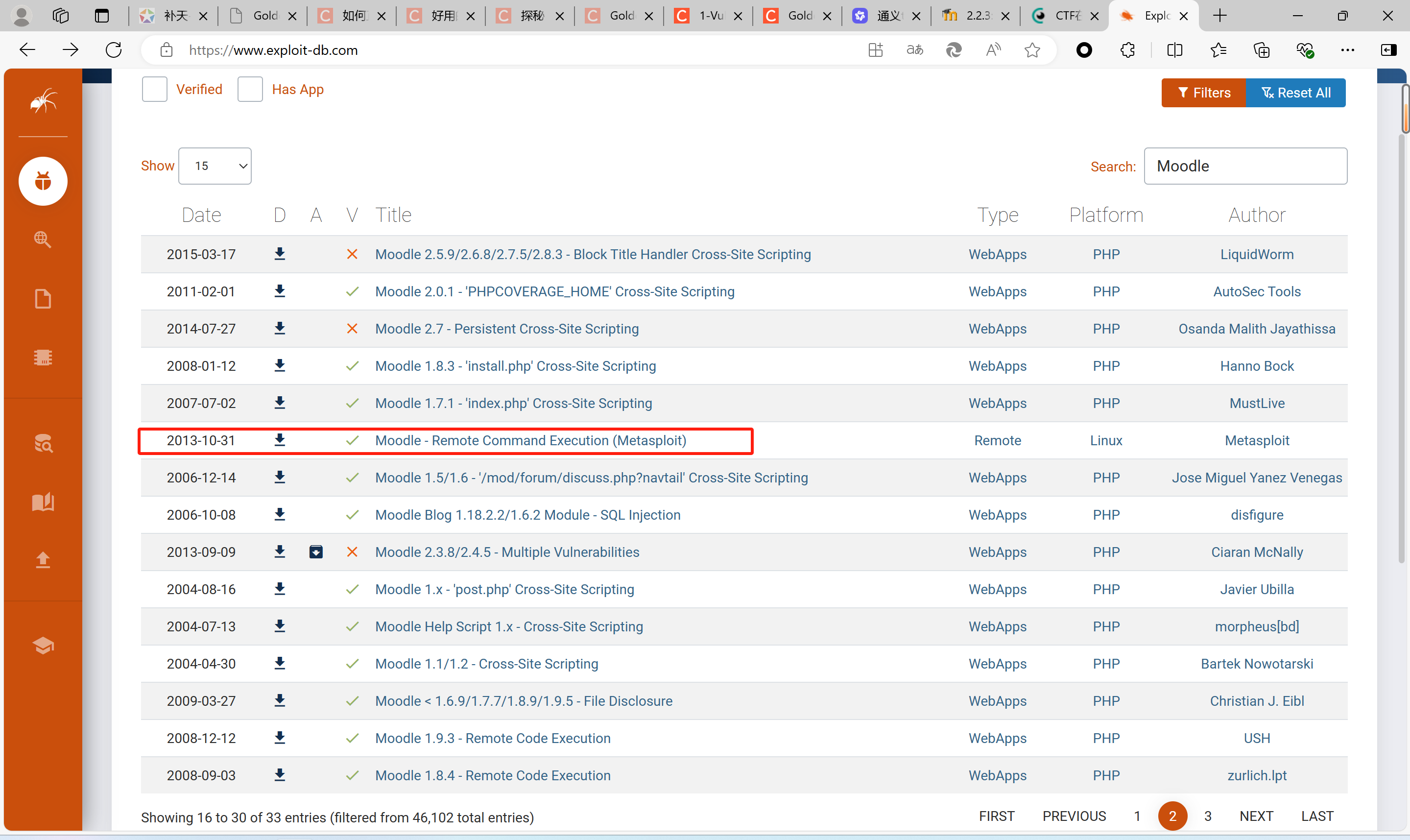The height and width of the screenshot is (840, 1410).
Task: Open Moodle 1.9.3 Remote Code Execution link
Action: [x=492, y=738]
